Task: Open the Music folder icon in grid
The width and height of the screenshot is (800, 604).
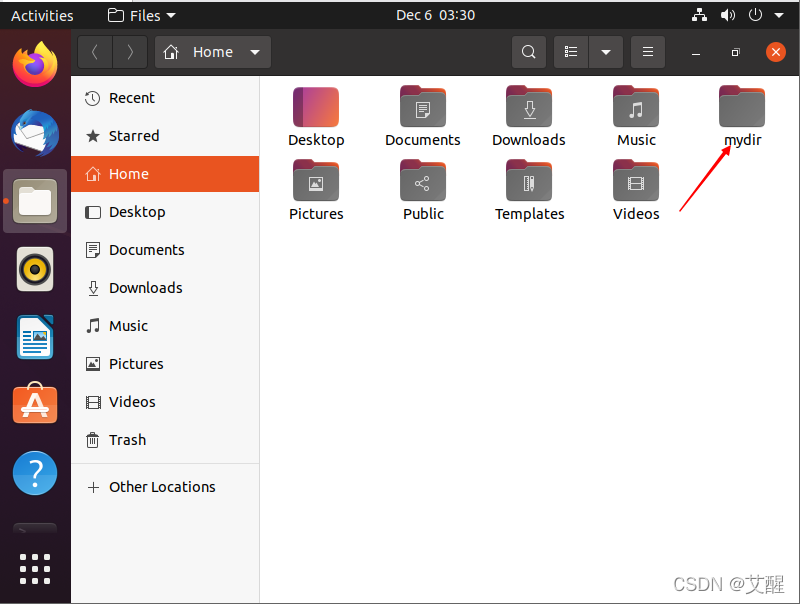Action: [x=636, y=107]
